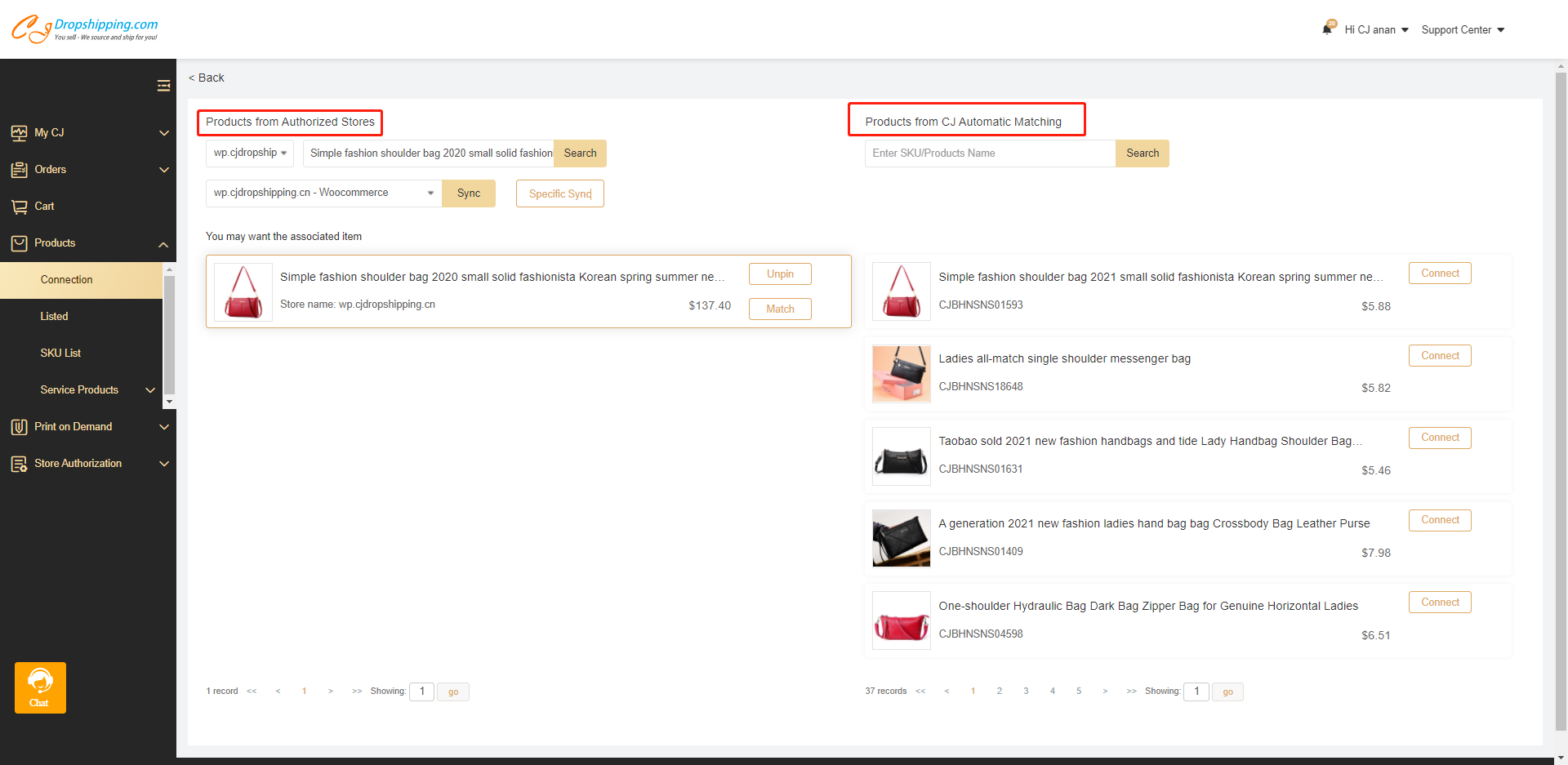1568x765 pixels.
Task: Expand the Support Center menu
Action: (x=1462, y=30)
